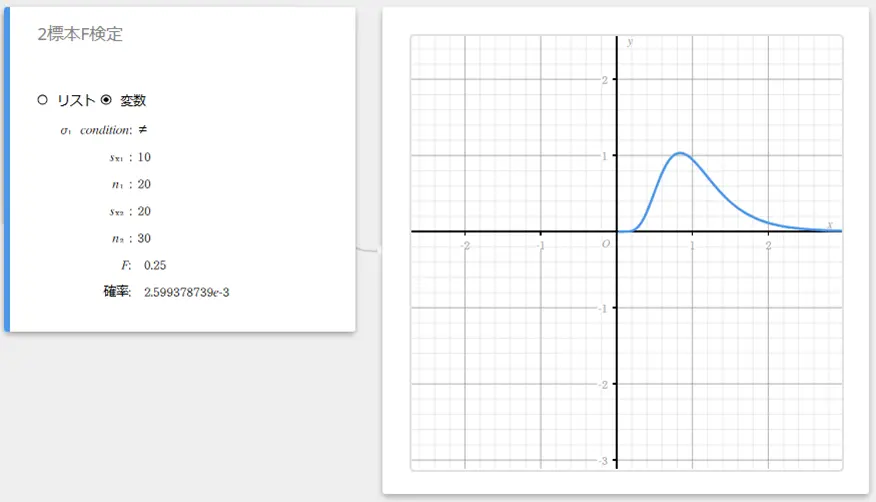Image resolution: width=876 pixels, height=502 pixels.
Task: Select the リスト radio button
Action: click(x=42, y=100)
